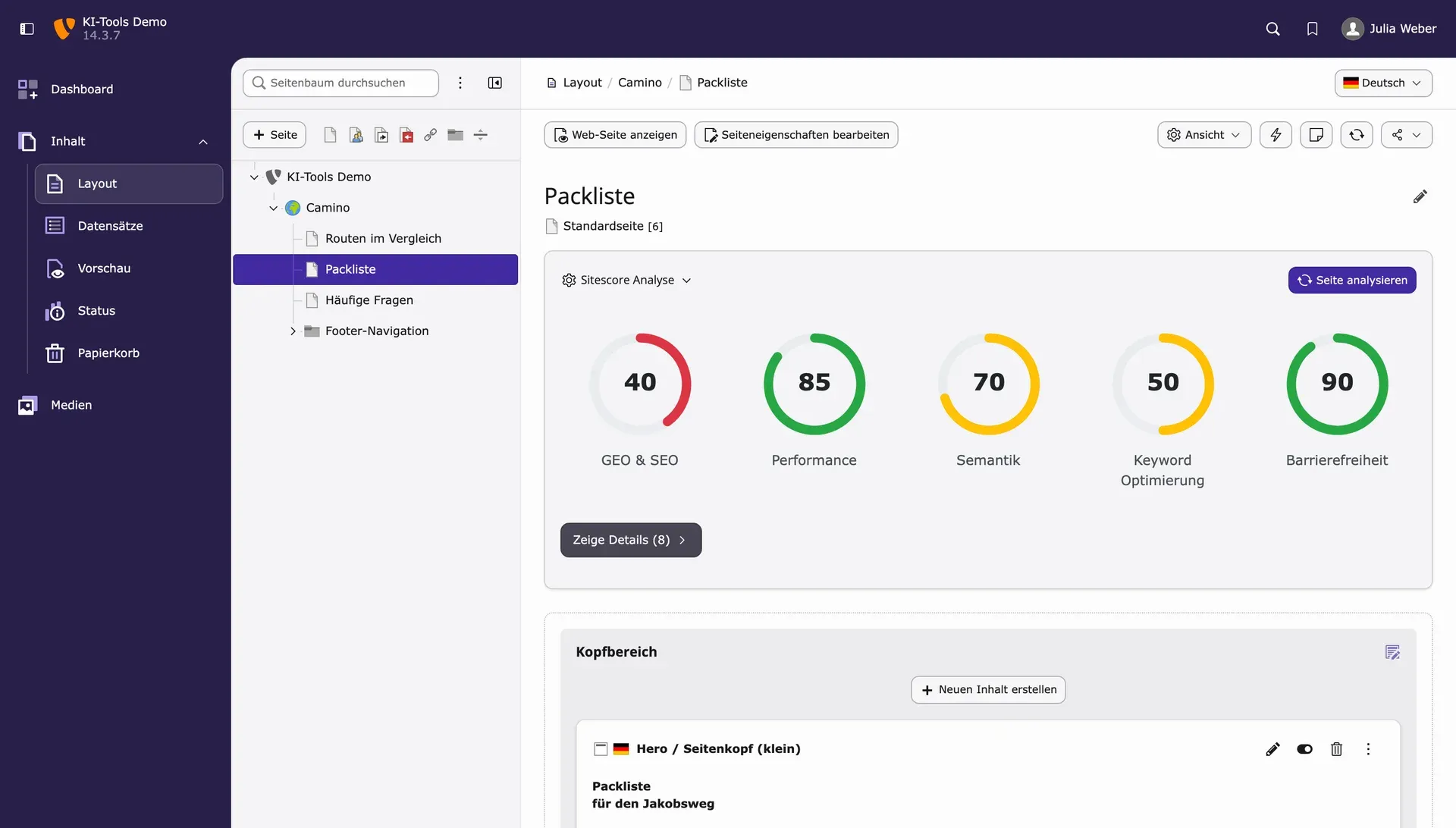
Task: Select the shortcut page icon in tree toolbar
Action: tap(381, 135)
